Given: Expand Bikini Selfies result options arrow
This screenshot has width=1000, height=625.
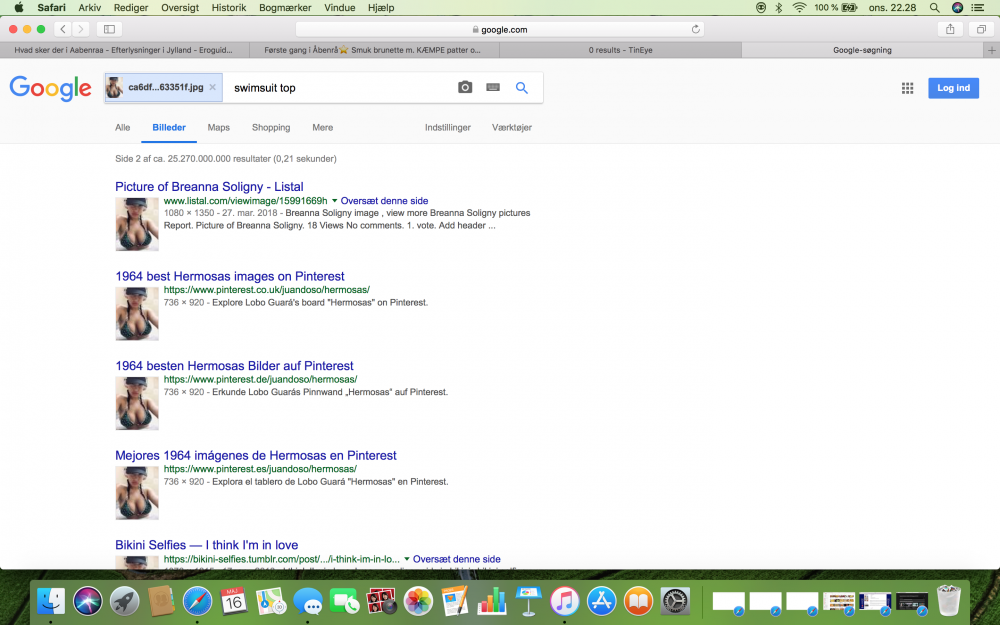Looking at the screenshot, I should tap(406, 559).
